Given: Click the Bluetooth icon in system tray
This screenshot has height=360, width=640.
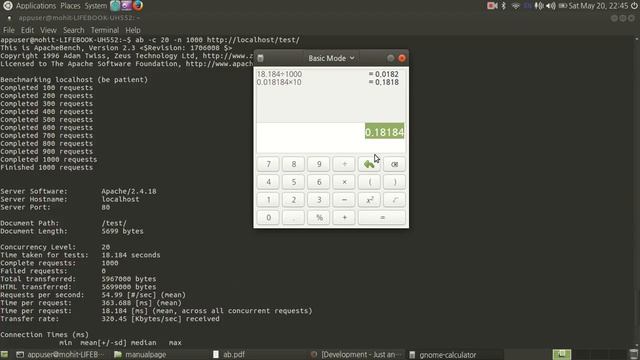Looking at the screenshot, I should pos(503,6).
